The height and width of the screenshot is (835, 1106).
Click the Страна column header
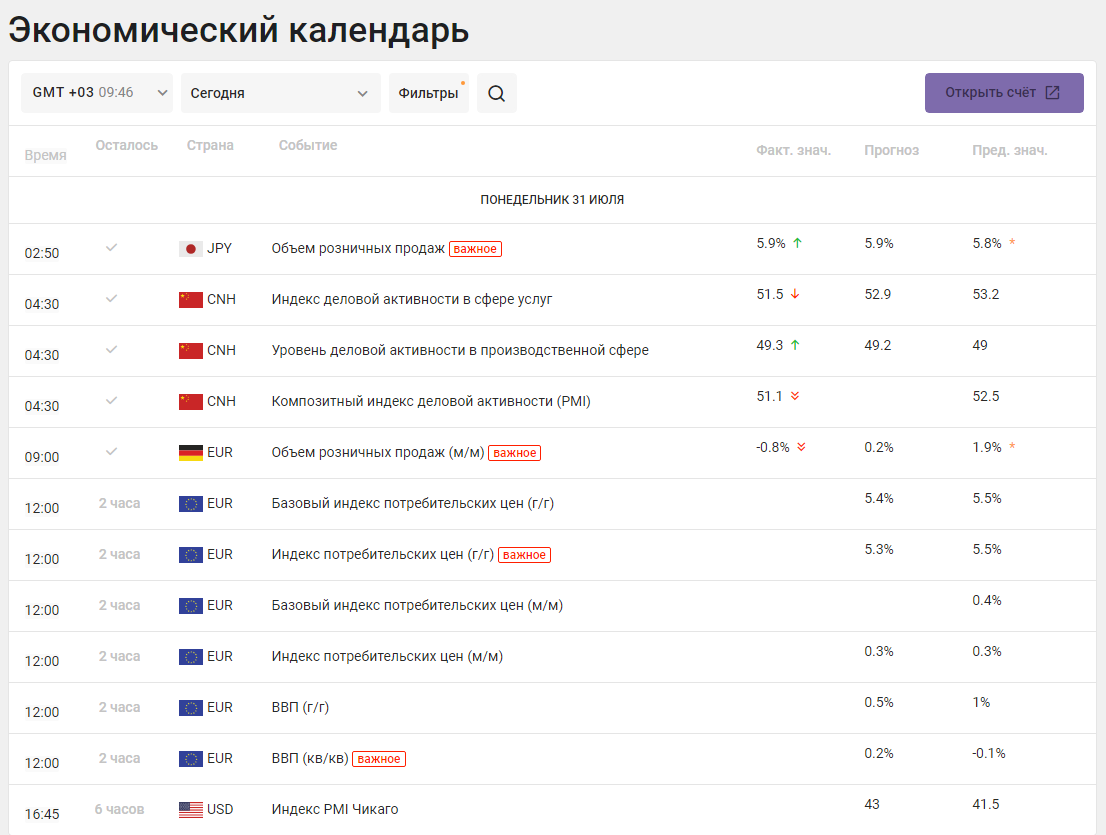click(x=210, y=145)
